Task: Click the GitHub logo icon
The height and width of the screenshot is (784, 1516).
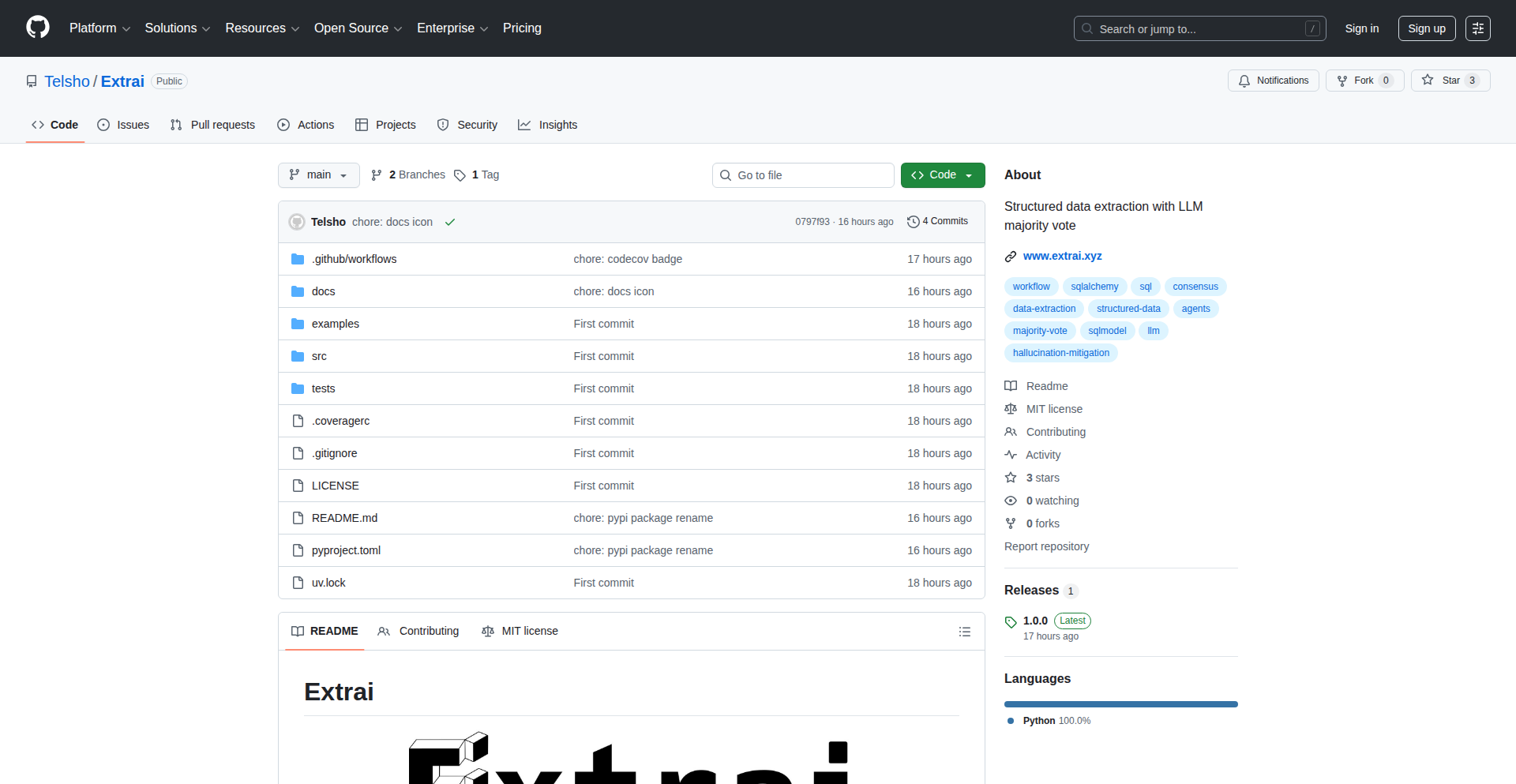Action: pos(38,28)
